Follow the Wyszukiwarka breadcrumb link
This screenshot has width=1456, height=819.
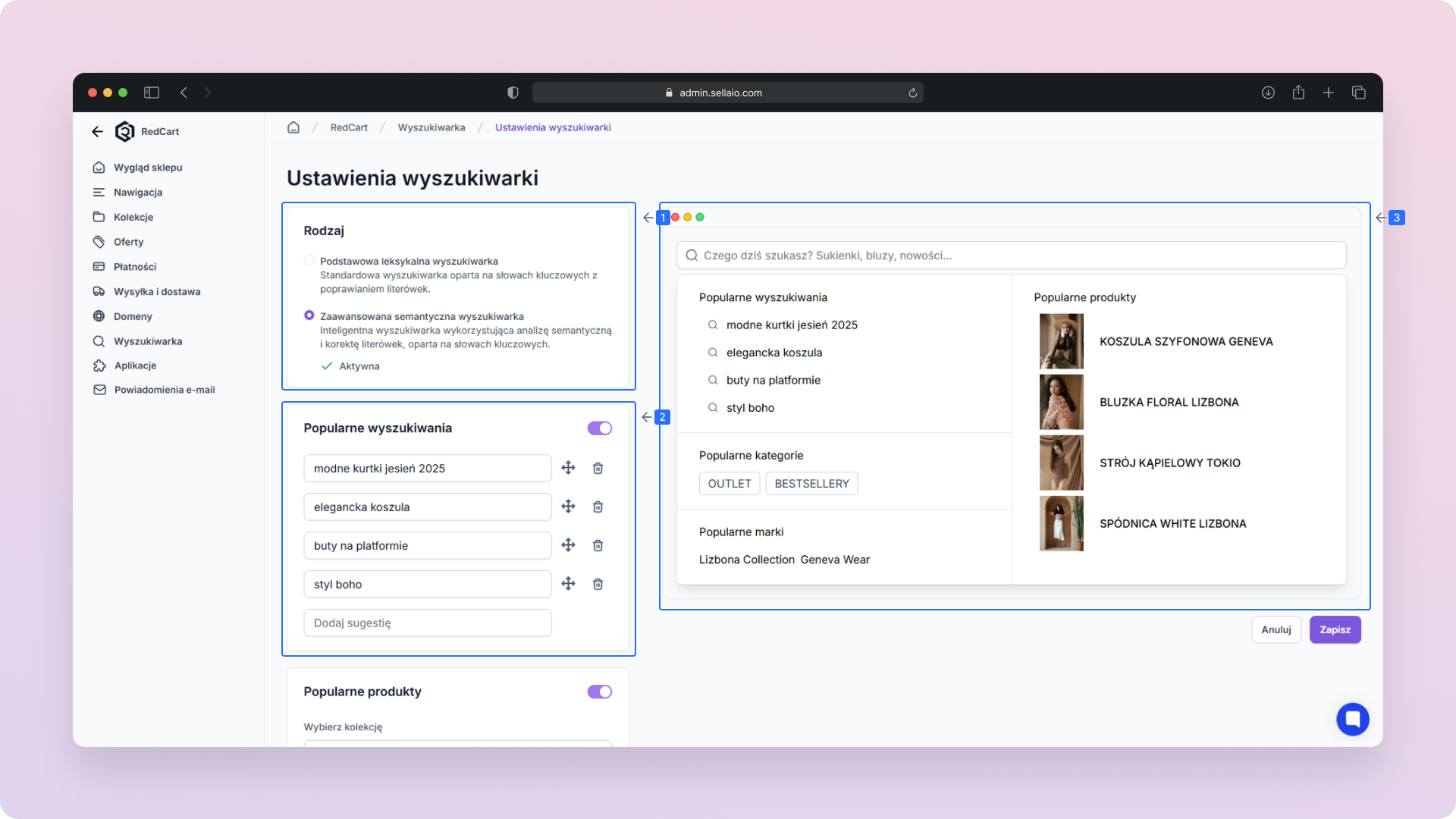pos(431,127)
